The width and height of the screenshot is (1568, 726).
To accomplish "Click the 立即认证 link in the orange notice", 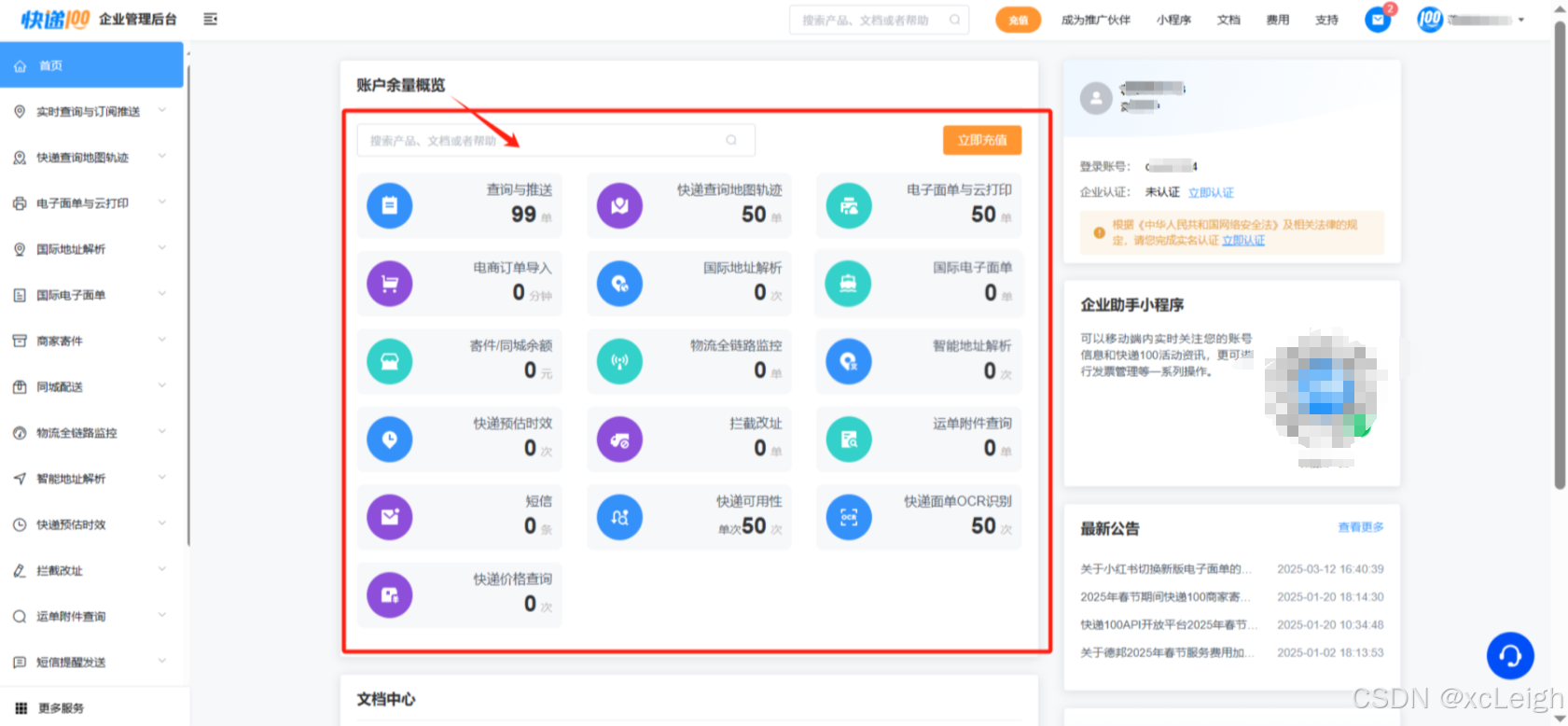I will coord(1243,240).
